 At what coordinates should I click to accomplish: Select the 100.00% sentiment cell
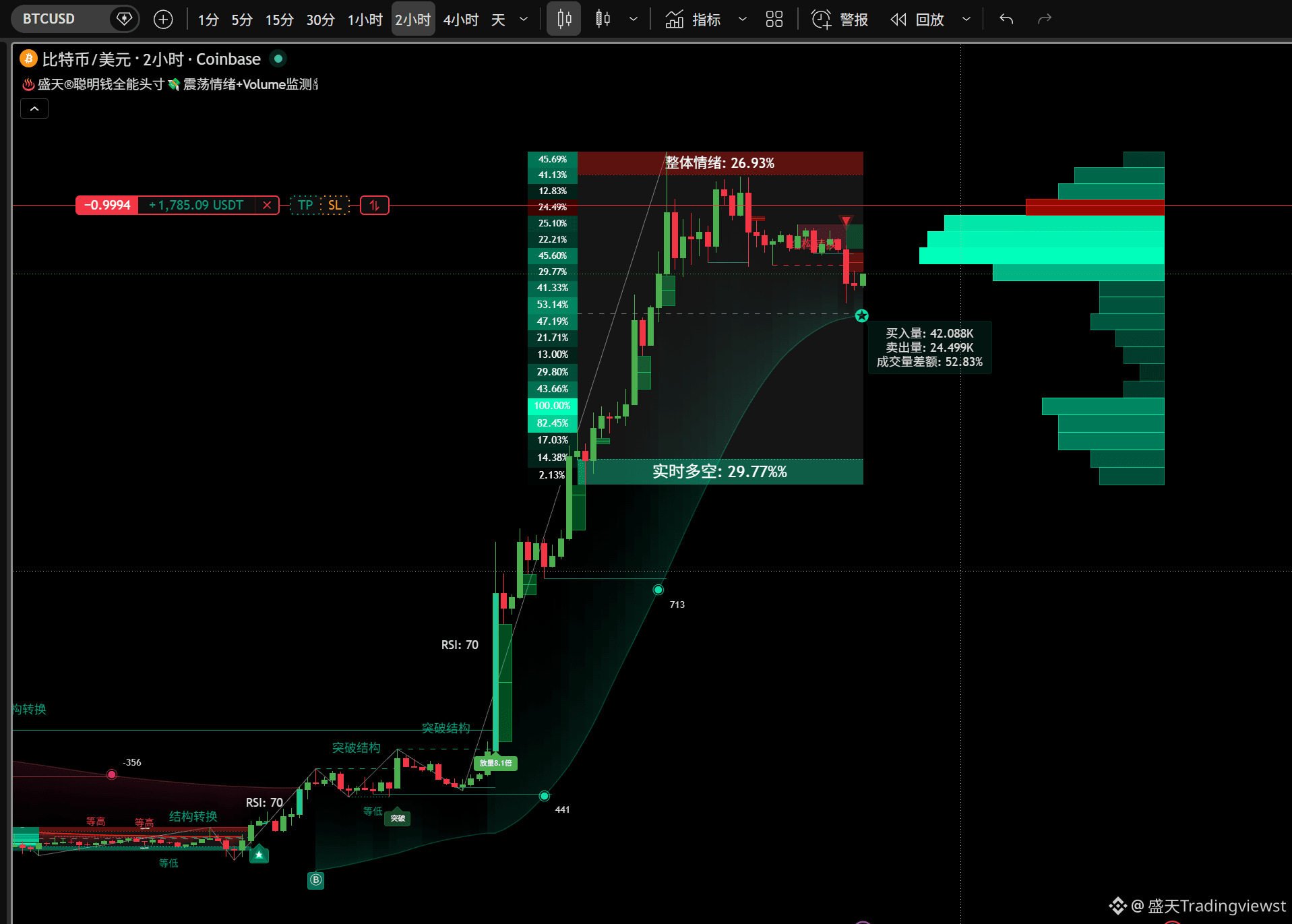point(552,406)
